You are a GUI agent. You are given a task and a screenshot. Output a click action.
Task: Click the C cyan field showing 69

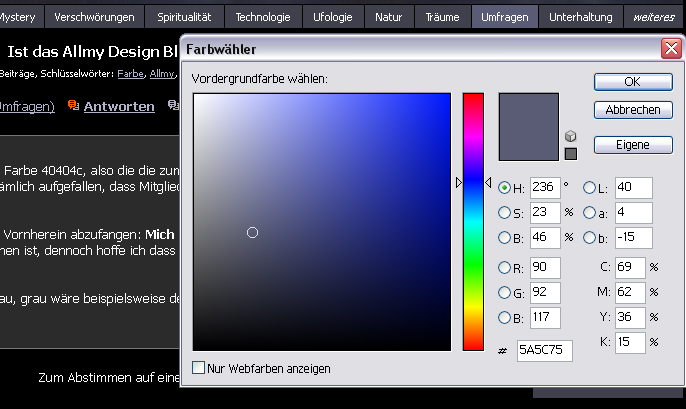click(630, 267)
